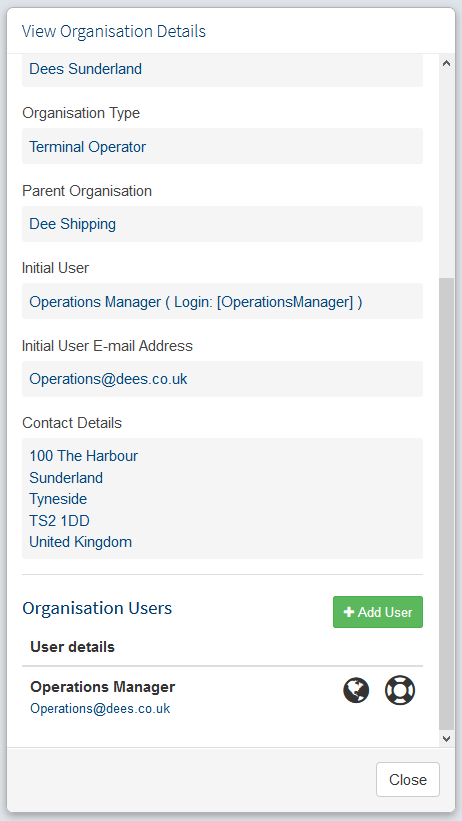Click the lifebuoy icon for Operations Manager
The image size is (462, 821).
tap(400, 690)
